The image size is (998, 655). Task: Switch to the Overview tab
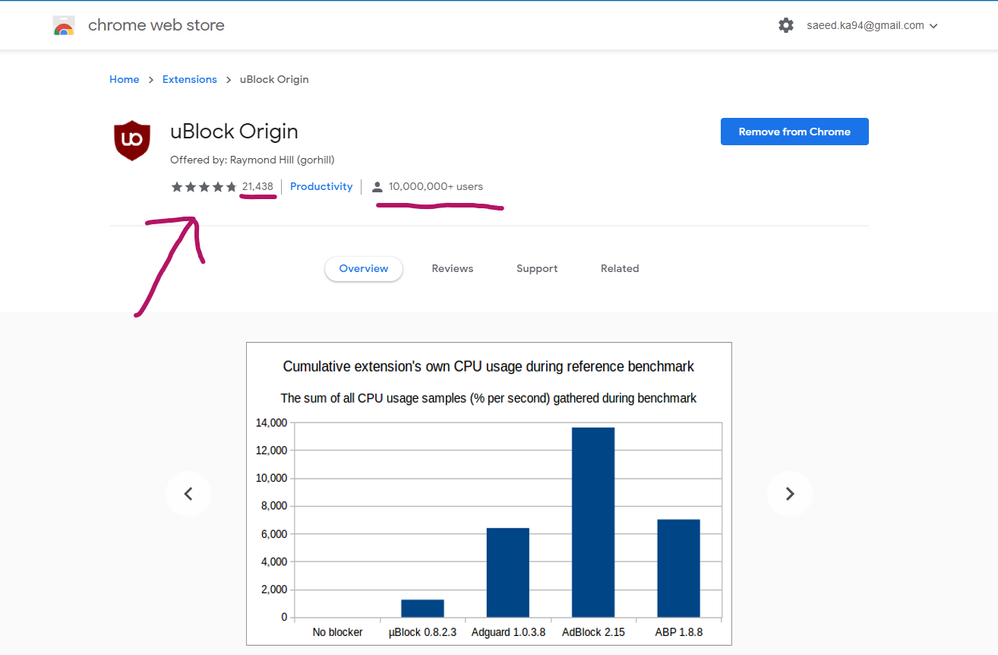[x=363, y=269]
